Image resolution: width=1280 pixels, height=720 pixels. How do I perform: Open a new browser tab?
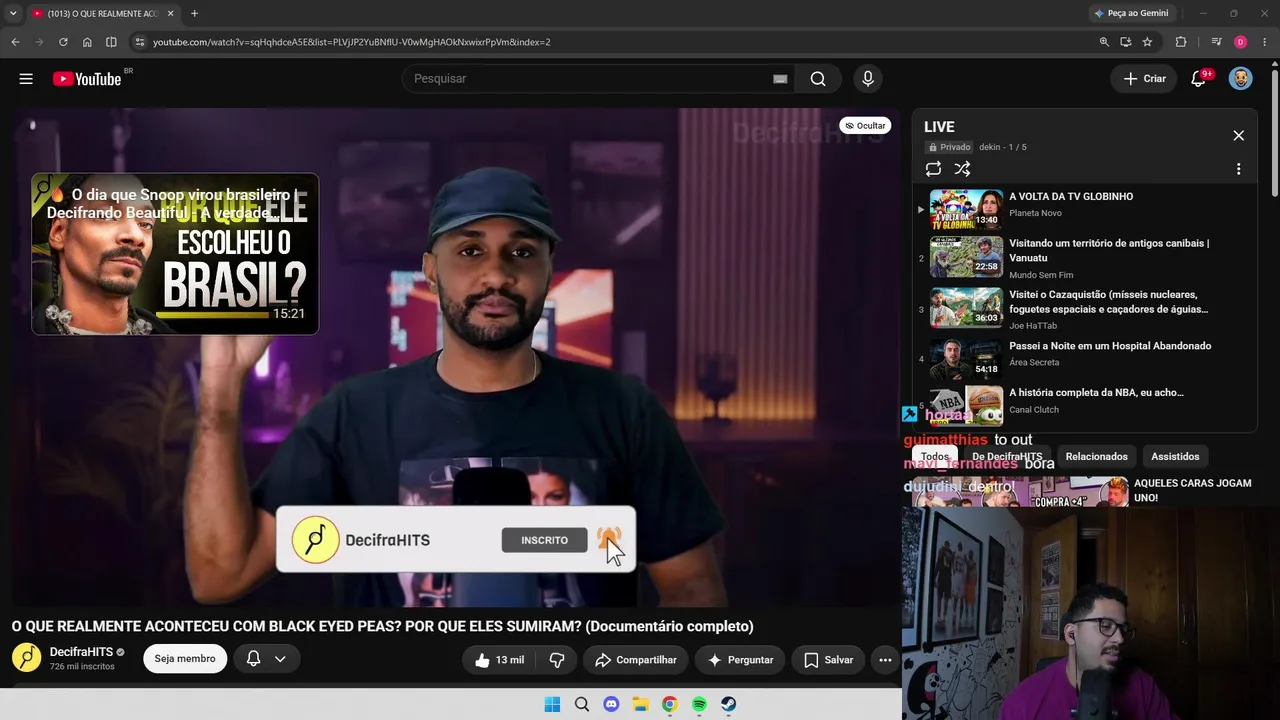point(194,13)
